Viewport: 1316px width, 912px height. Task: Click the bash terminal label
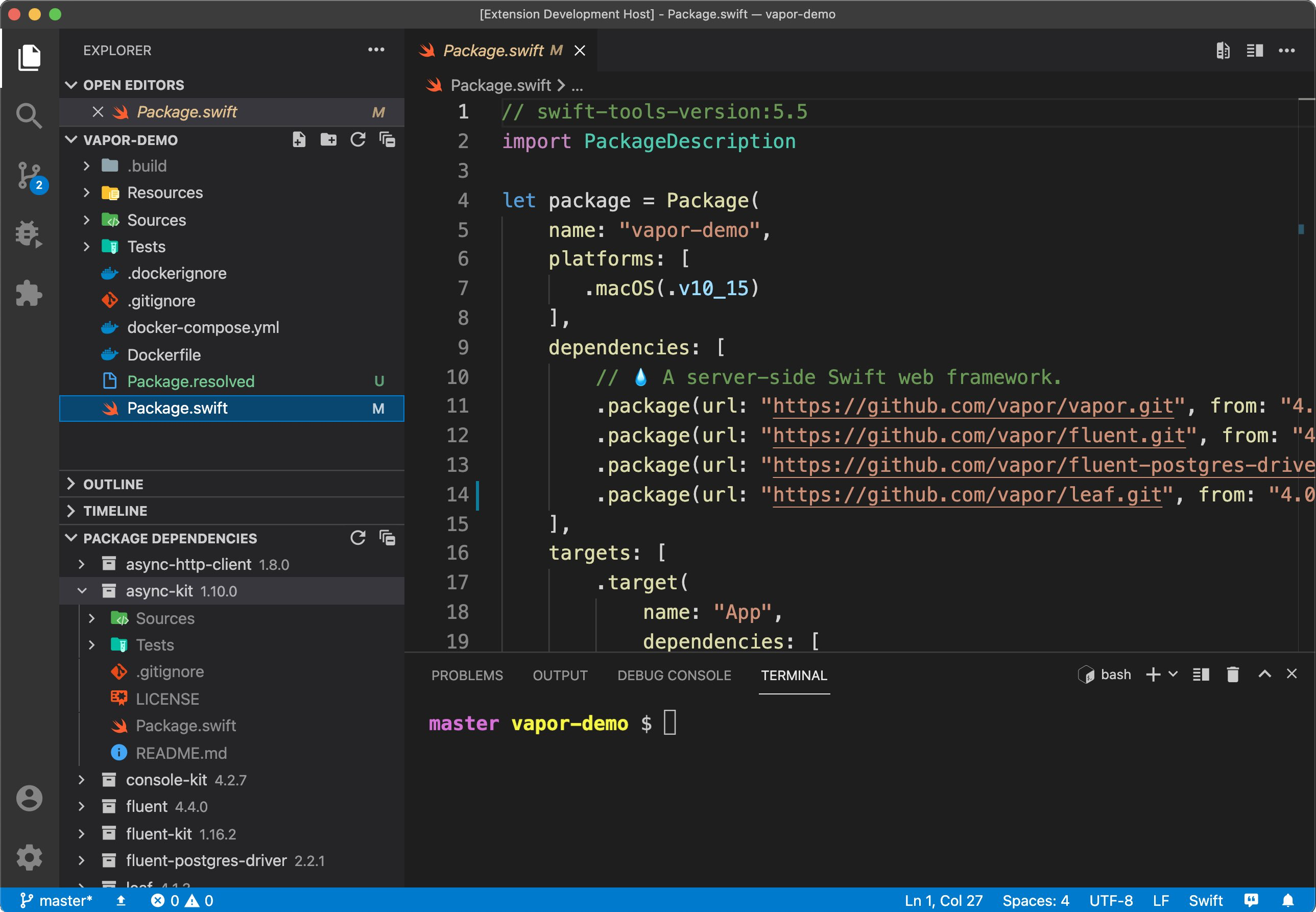coord(1105,675)
